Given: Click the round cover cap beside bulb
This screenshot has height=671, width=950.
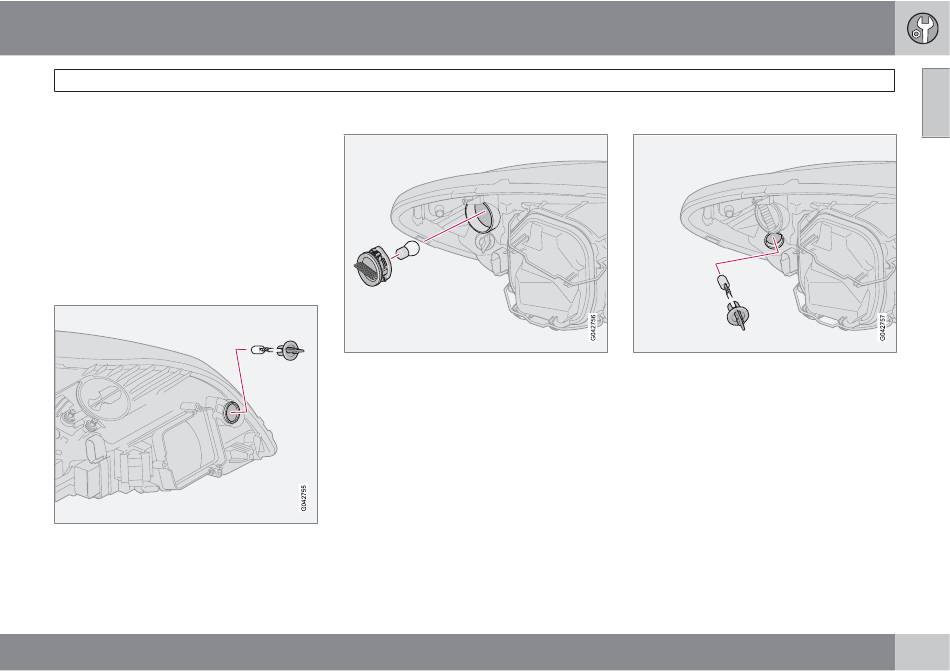Looking at the screenshot, I should pyautogui.click(x=371, y=266).
